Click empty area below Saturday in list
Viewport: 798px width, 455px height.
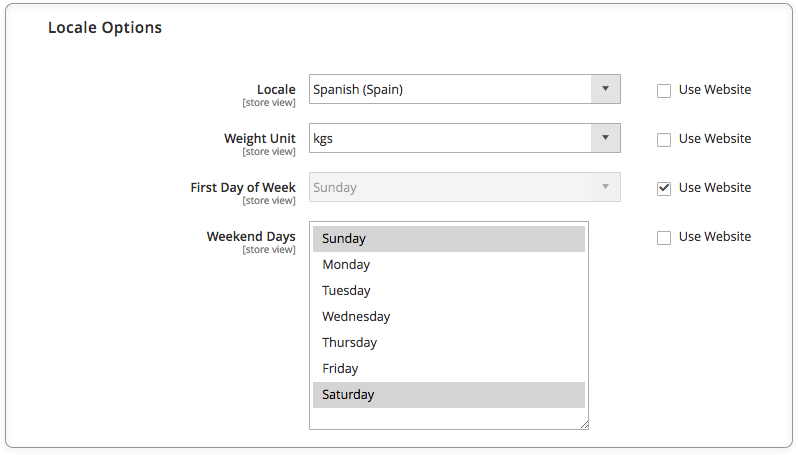click(448, 418)
